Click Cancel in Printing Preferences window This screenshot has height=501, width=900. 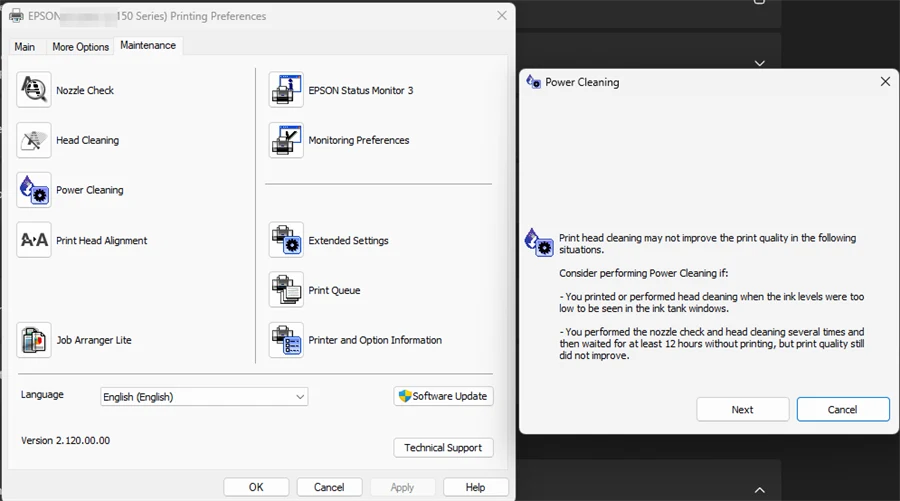[x=329, y=487]
